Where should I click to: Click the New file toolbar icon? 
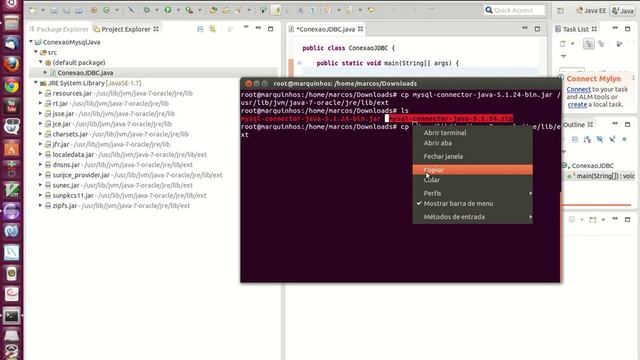pyautogui.click(x=32, y=10)
